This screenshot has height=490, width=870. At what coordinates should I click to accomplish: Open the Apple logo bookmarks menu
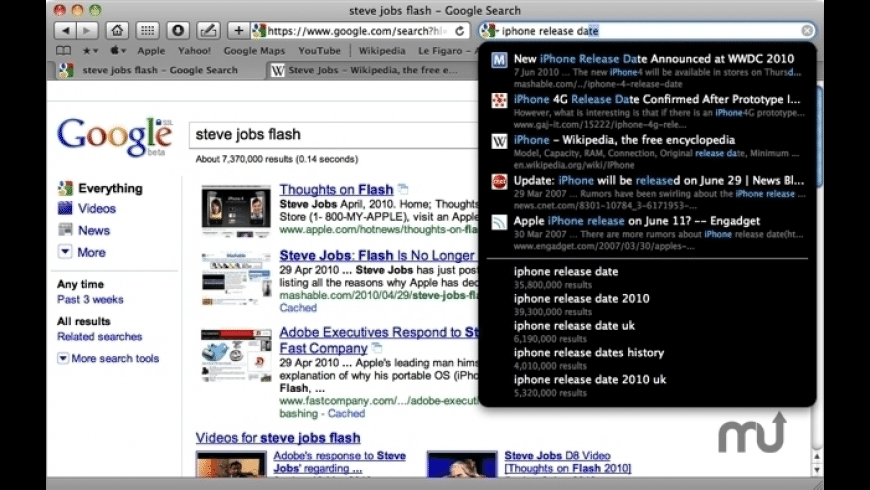coord(117,50)
